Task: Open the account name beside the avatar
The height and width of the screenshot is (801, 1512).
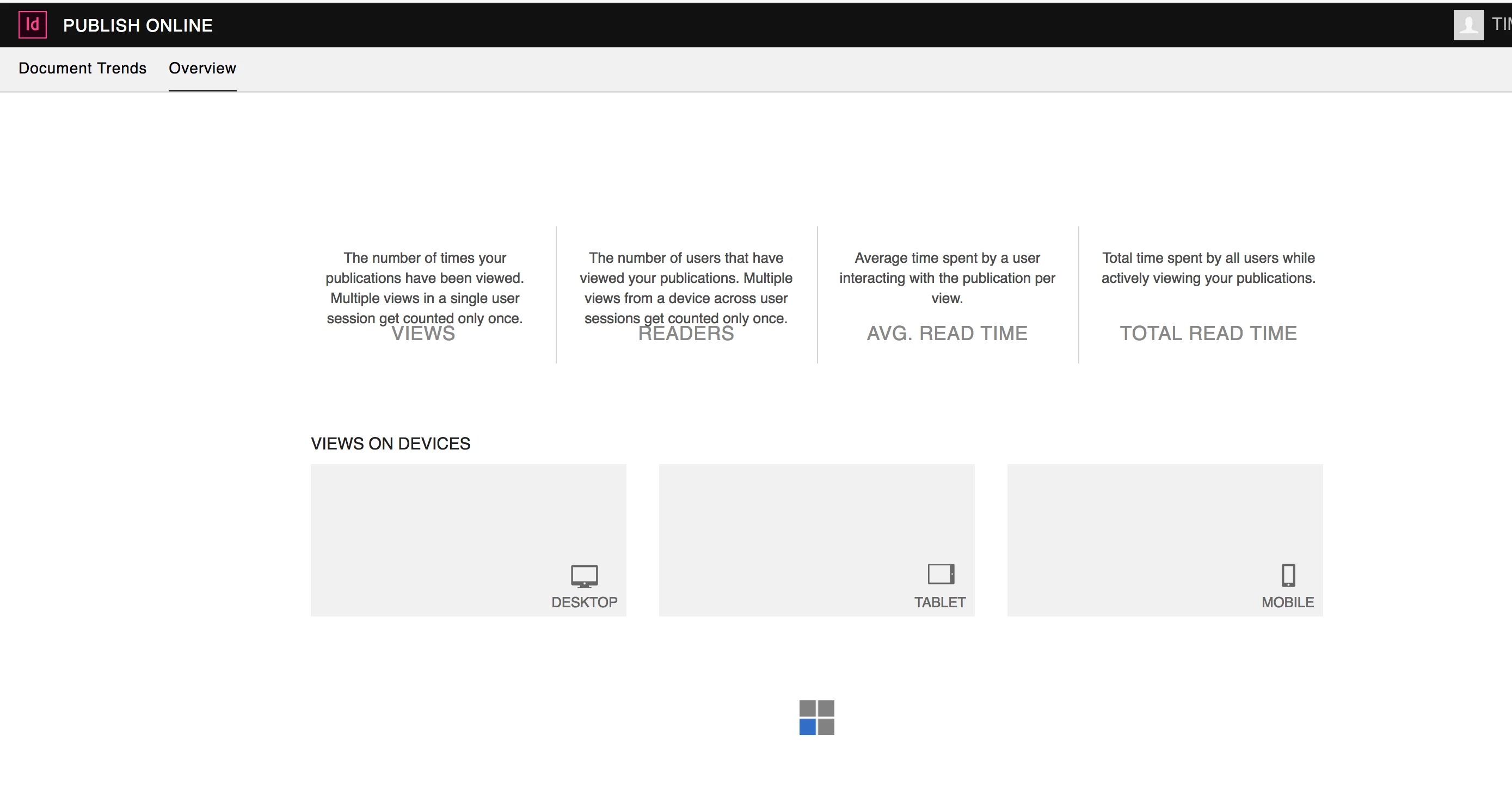Action: (1502, 24)
